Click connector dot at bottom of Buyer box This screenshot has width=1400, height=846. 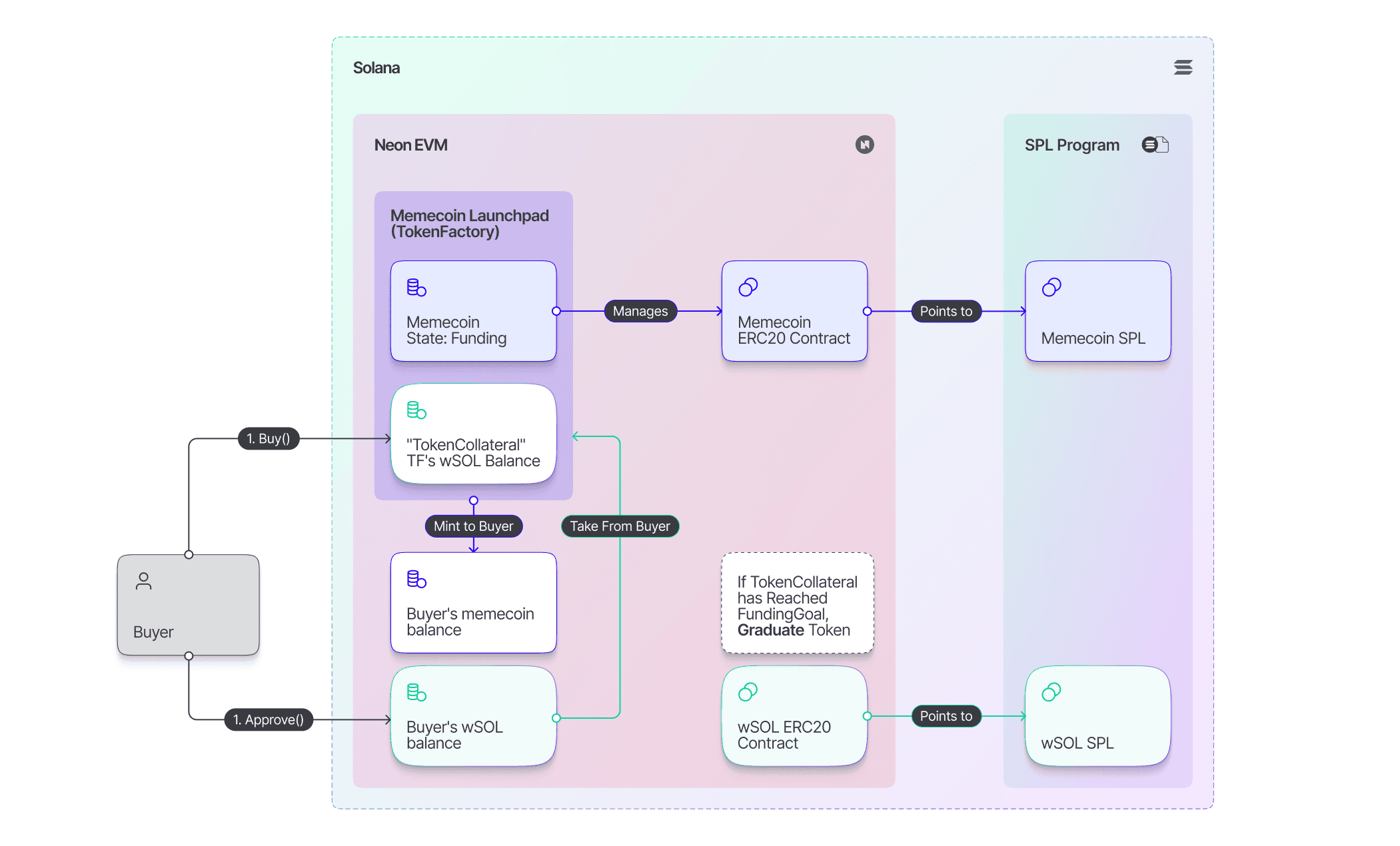(189, 655)
